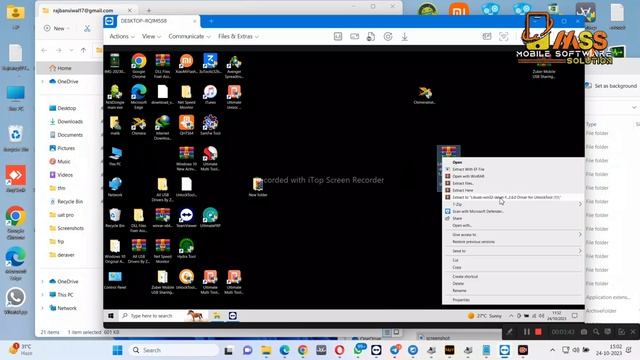Expand the 7-Zip submenu
This screenshot has height=360, width=640.
coord(513,204)
